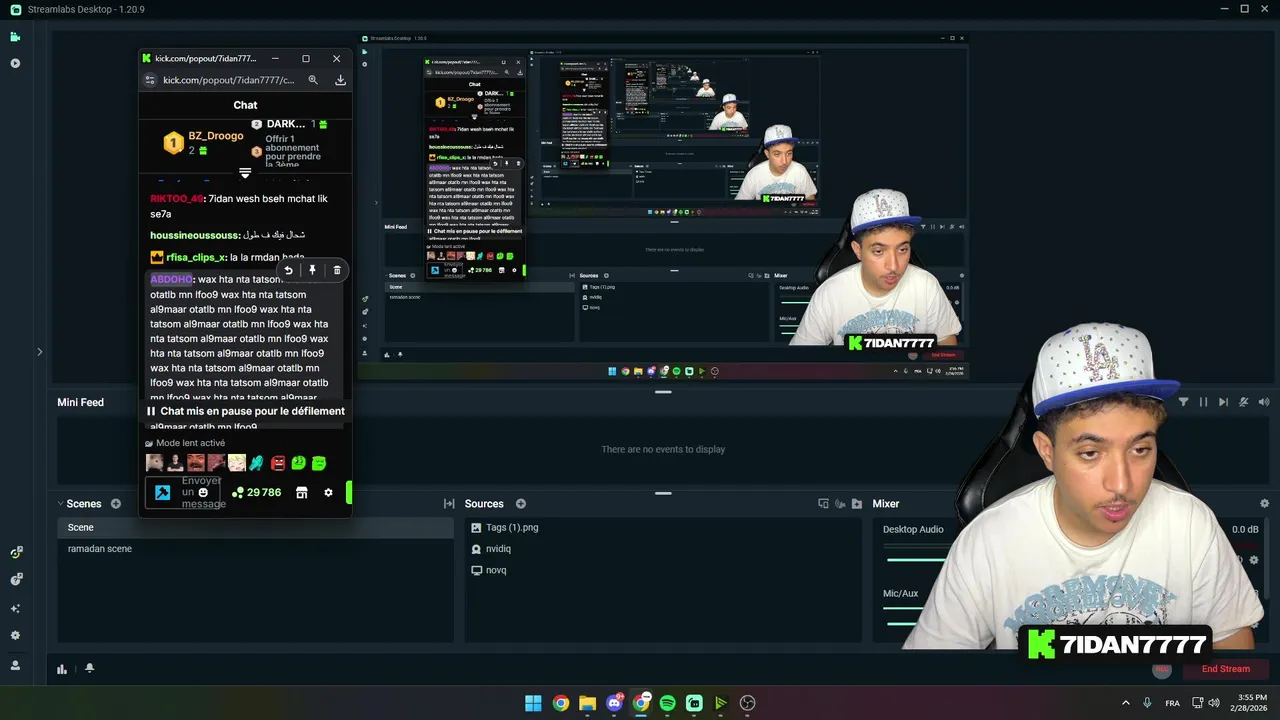1280x720 pixels.
Task: Open the blue moderation gavel icon in chat
Action: coord(162,492)
